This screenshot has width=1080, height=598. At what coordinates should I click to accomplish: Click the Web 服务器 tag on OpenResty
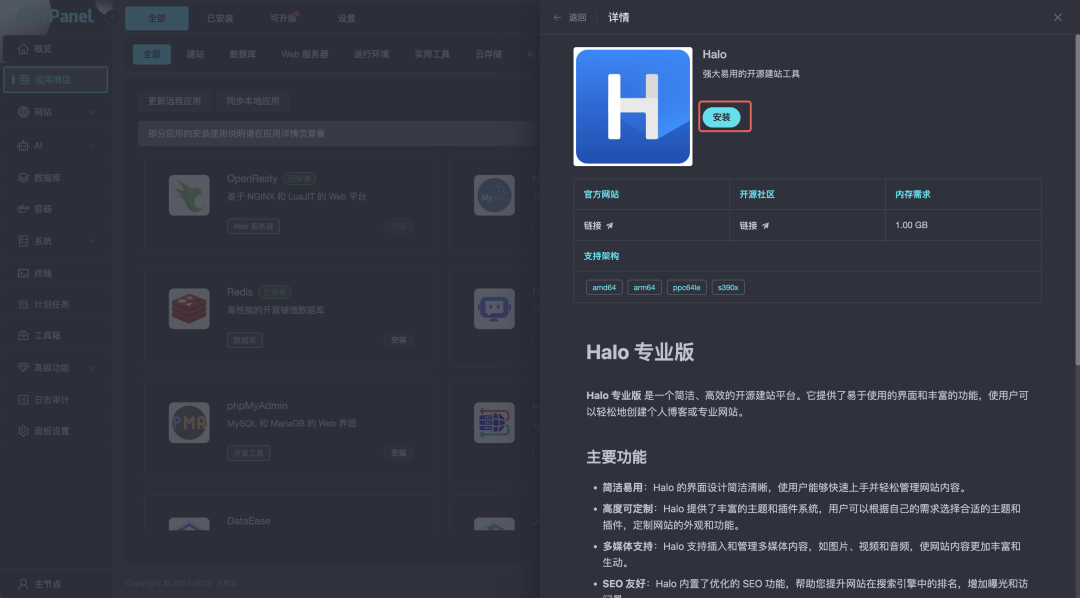pos(253,227)
